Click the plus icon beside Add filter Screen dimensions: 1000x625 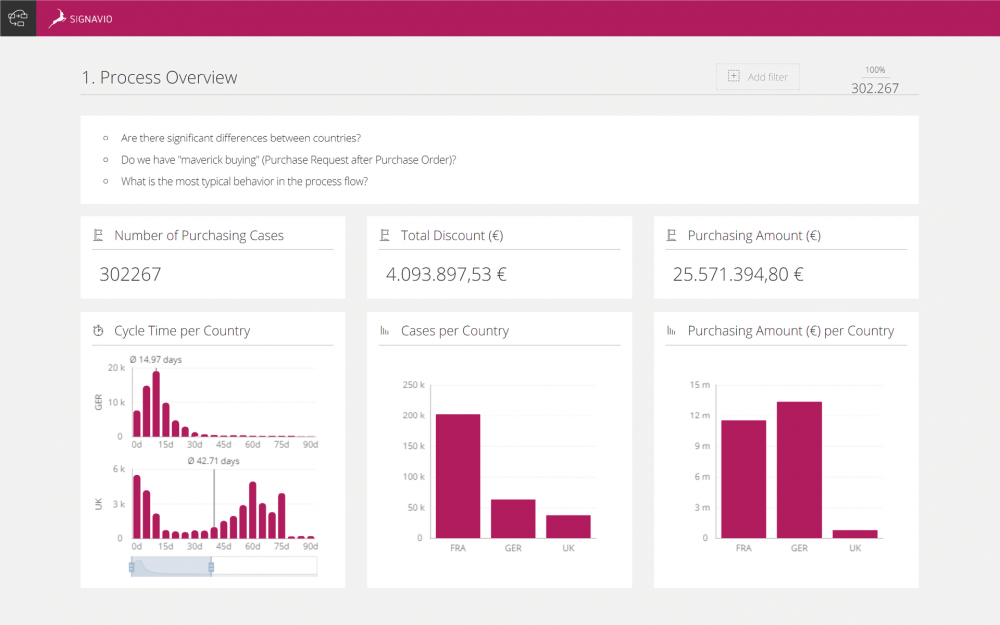tap(733, 77)
